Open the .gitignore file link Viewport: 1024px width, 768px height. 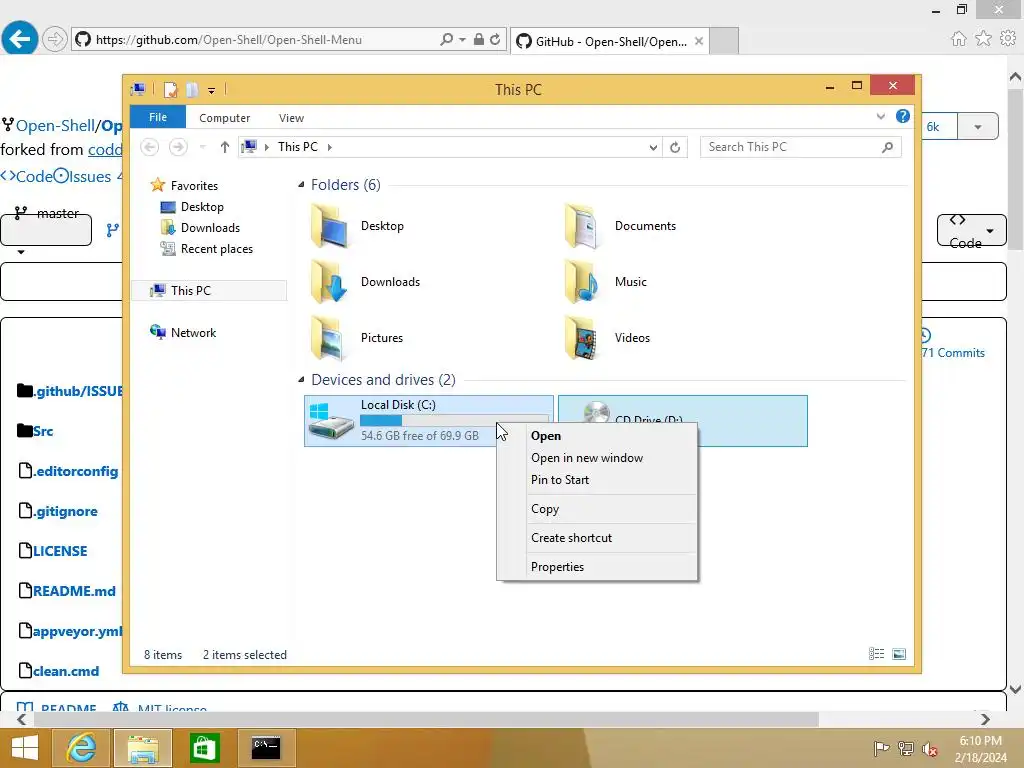tap(65, 511)
